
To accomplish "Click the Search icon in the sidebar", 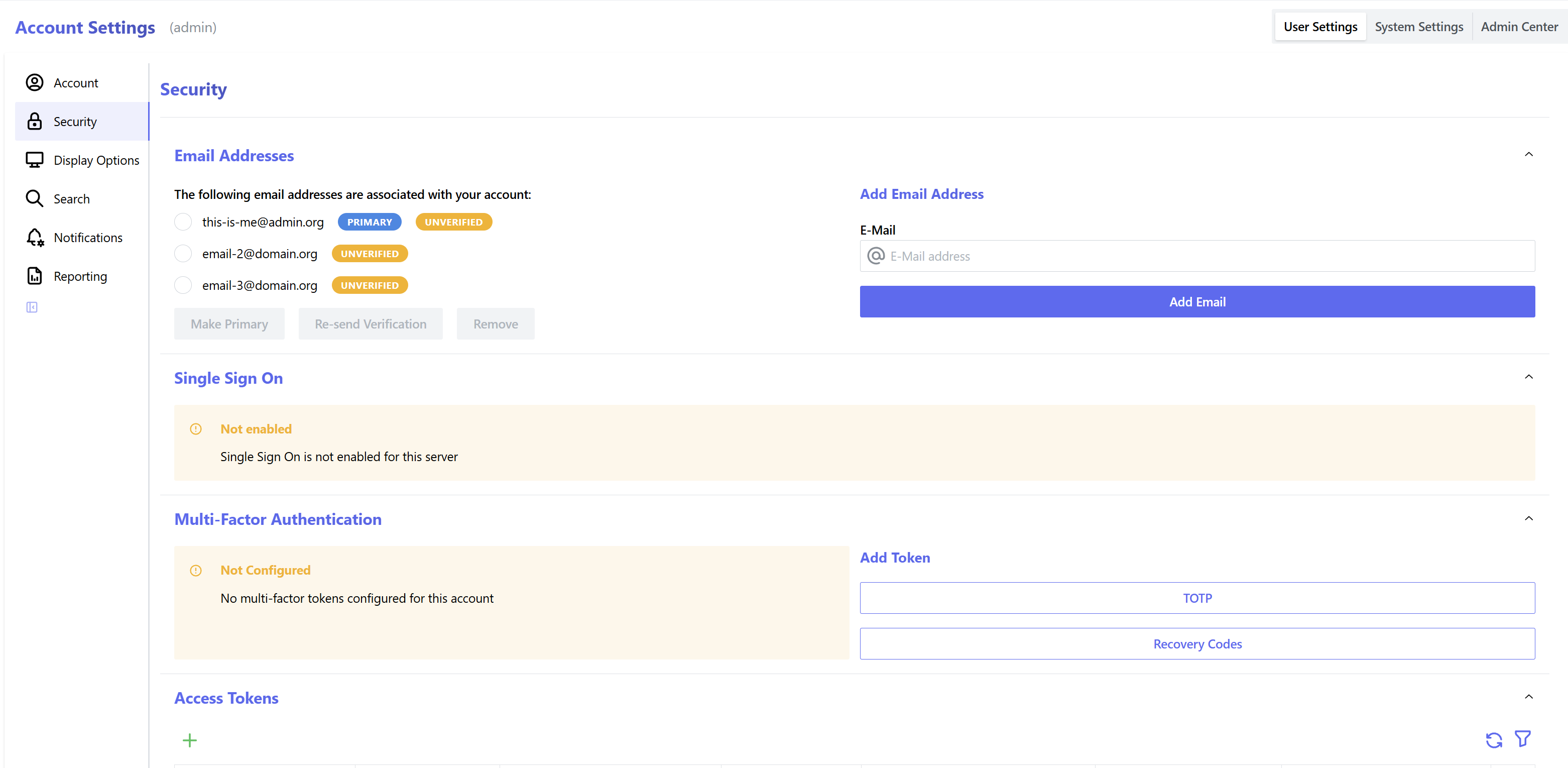I will click(35, 198).
